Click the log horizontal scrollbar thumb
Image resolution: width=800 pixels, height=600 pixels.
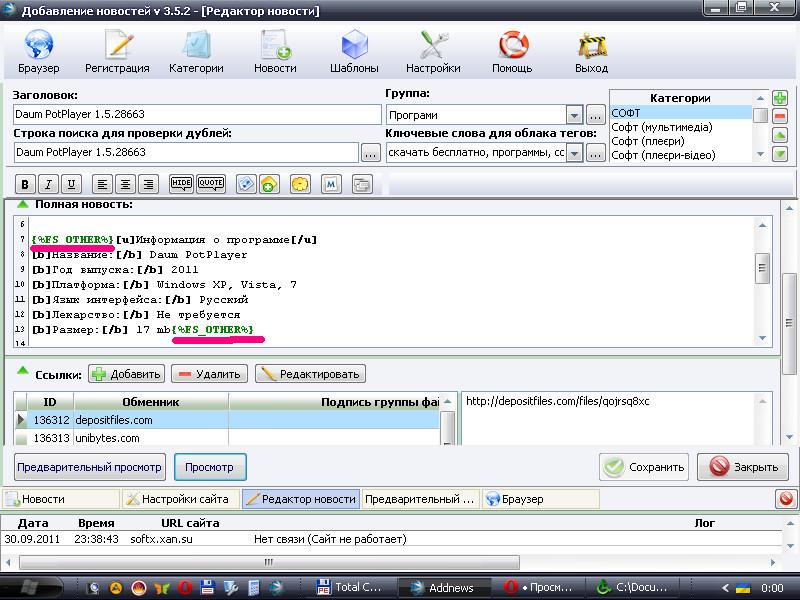pyautogui.click(x=269, y=562)
